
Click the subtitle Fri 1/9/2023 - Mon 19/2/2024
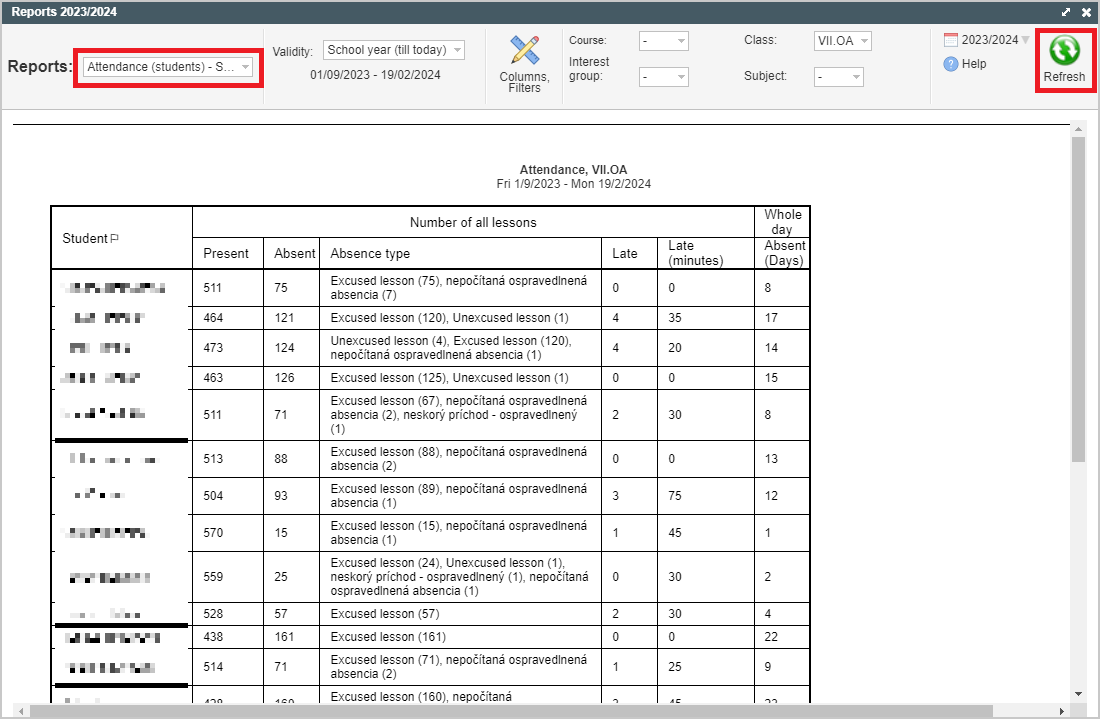(x=574, y=184)
